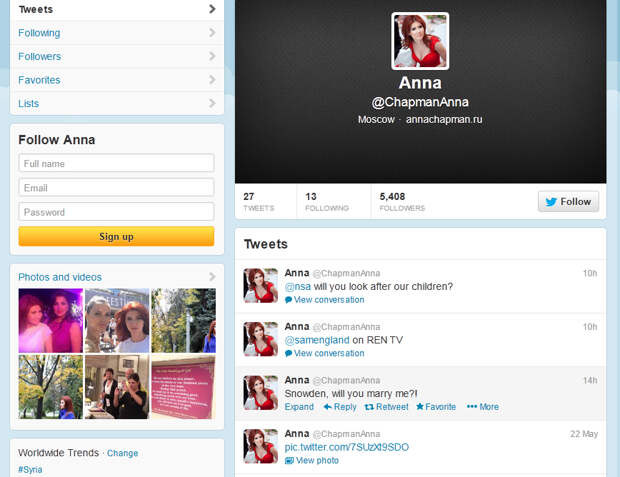Focus the Full name input field
The image size is (620, 477).
click(x=116, y=163)
